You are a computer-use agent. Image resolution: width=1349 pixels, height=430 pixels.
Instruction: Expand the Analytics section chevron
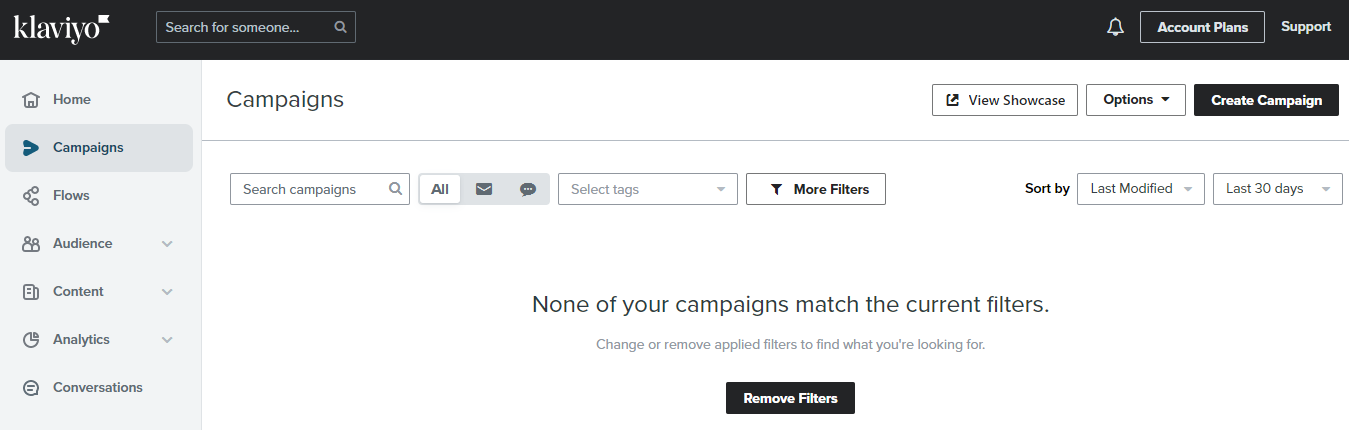pos(167,340)
